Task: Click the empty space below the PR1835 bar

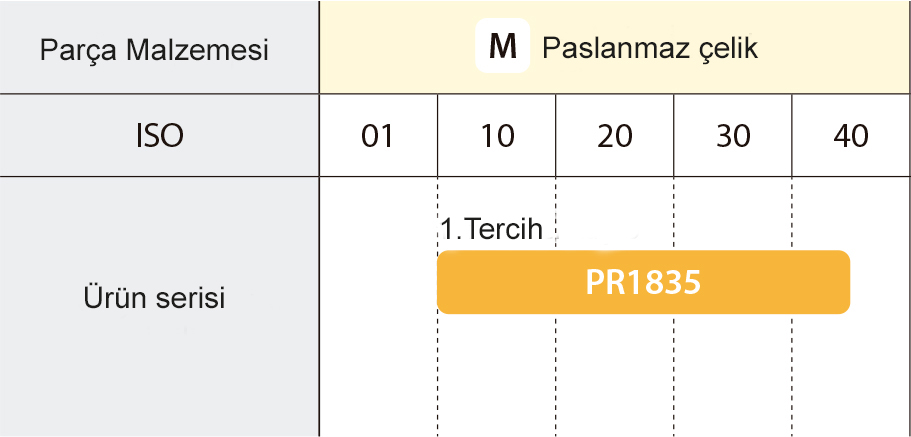Action: [x=643, y=375]
